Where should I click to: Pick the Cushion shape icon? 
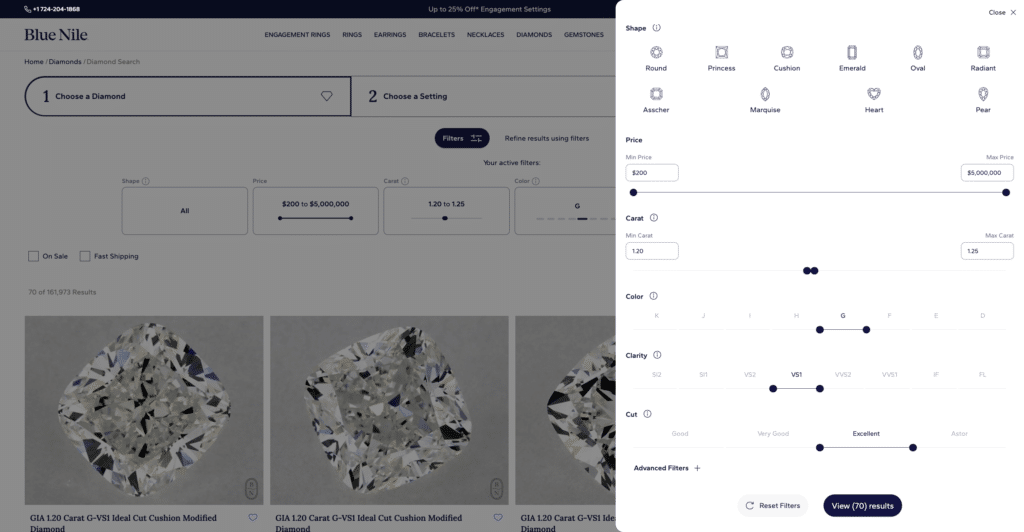pyautogui.click(x=787, y=52)
